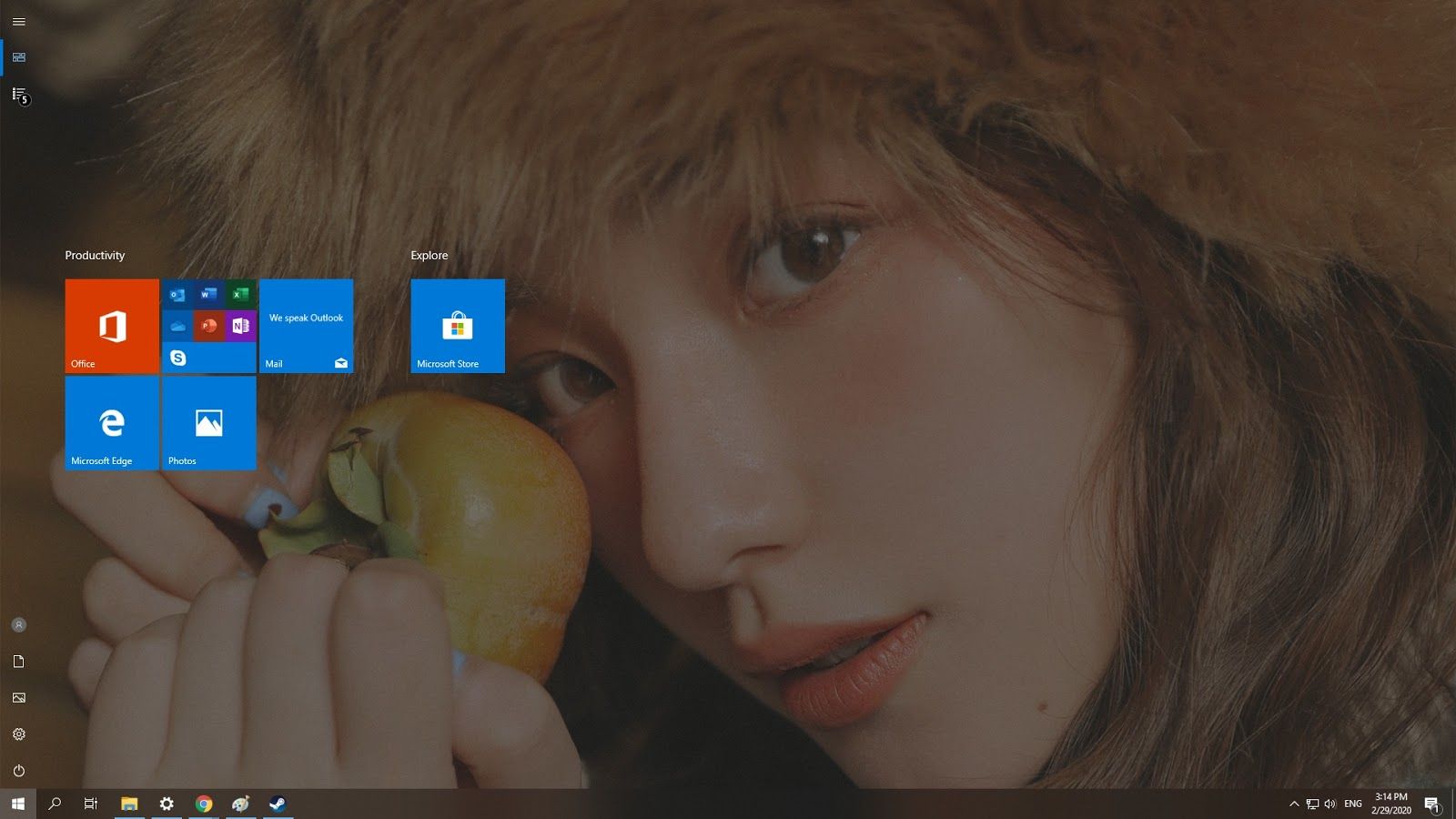Viewport: 1456px width, 819px height.
Task: Click the Power button in the Start sidebar
Action: click(19, 770)
